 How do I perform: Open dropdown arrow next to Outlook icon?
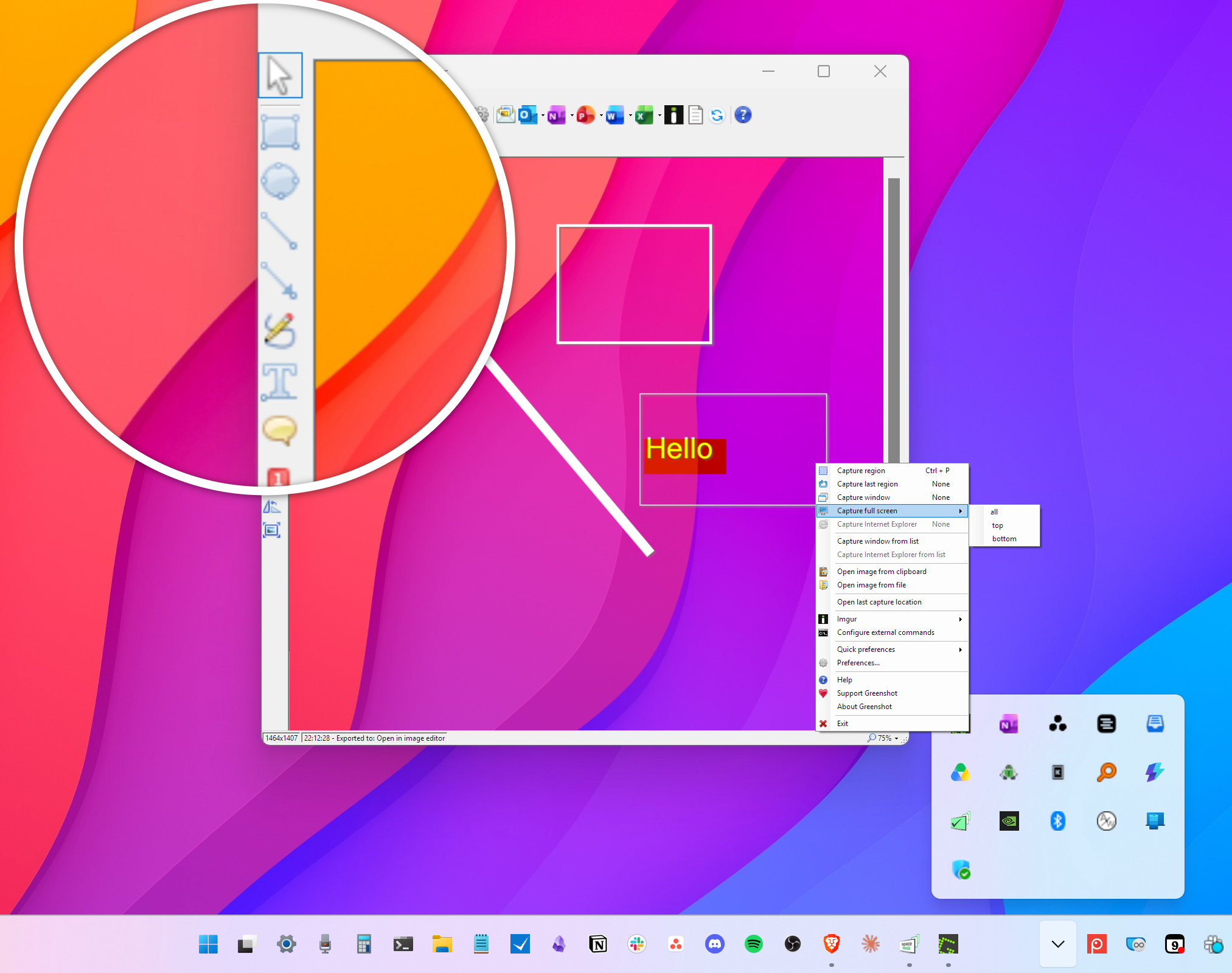[x=543, y=115]
